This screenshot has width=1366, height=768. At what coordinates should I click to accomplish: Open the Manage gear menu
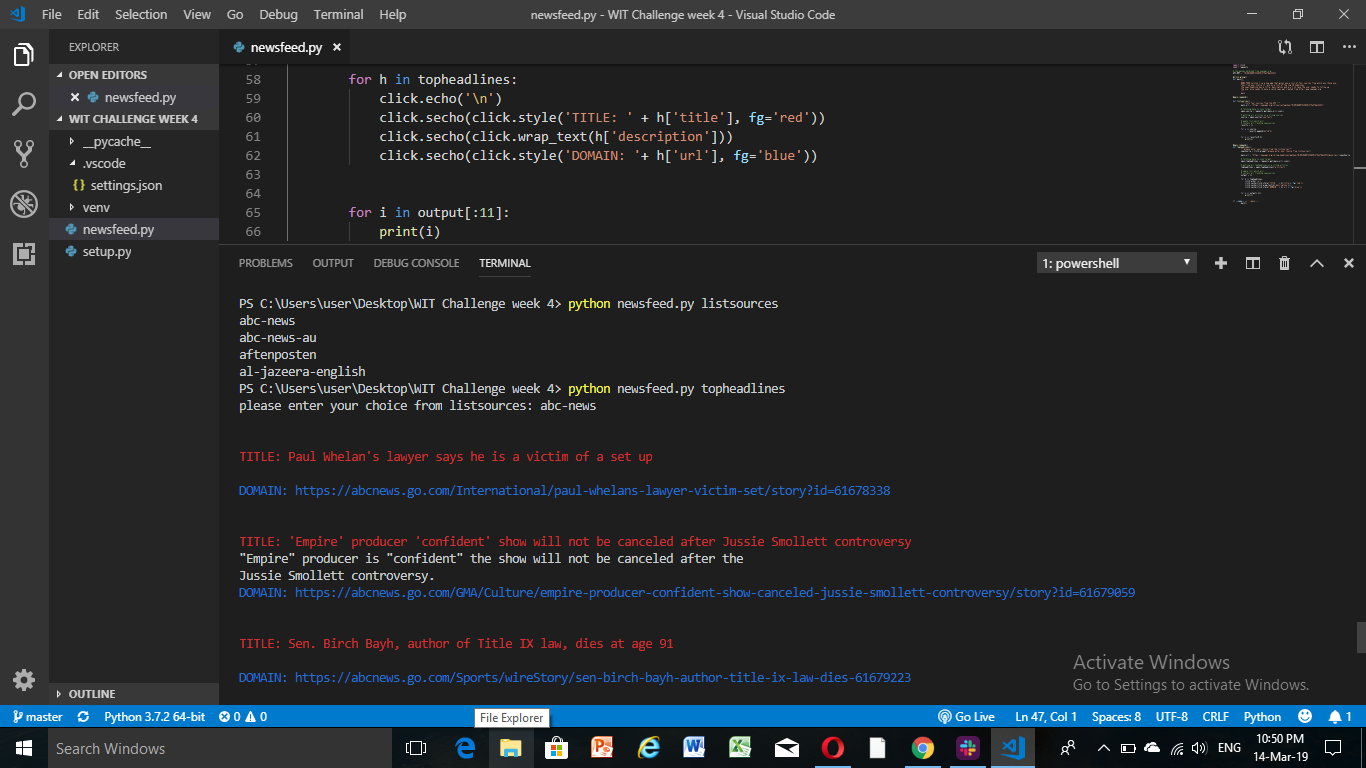pos(24,680)
